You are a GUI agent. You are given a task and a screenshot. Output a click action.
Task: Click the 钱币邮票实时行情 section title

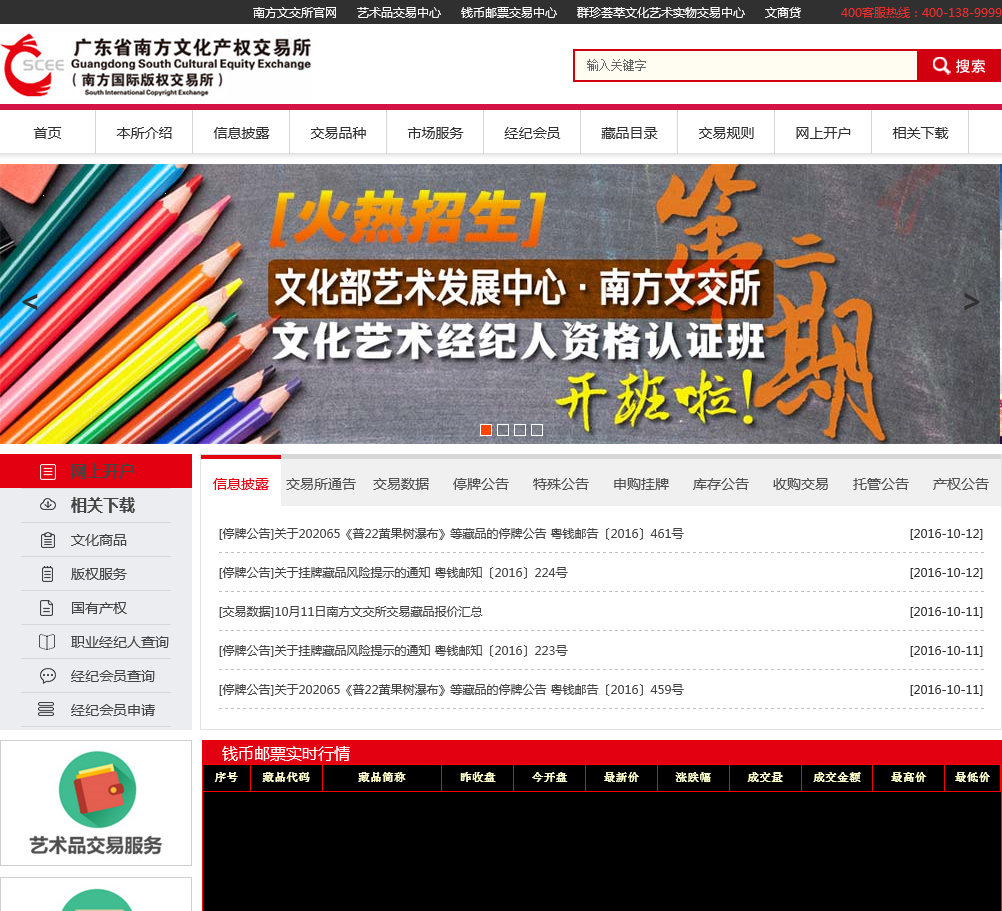[x=286, y=753]
